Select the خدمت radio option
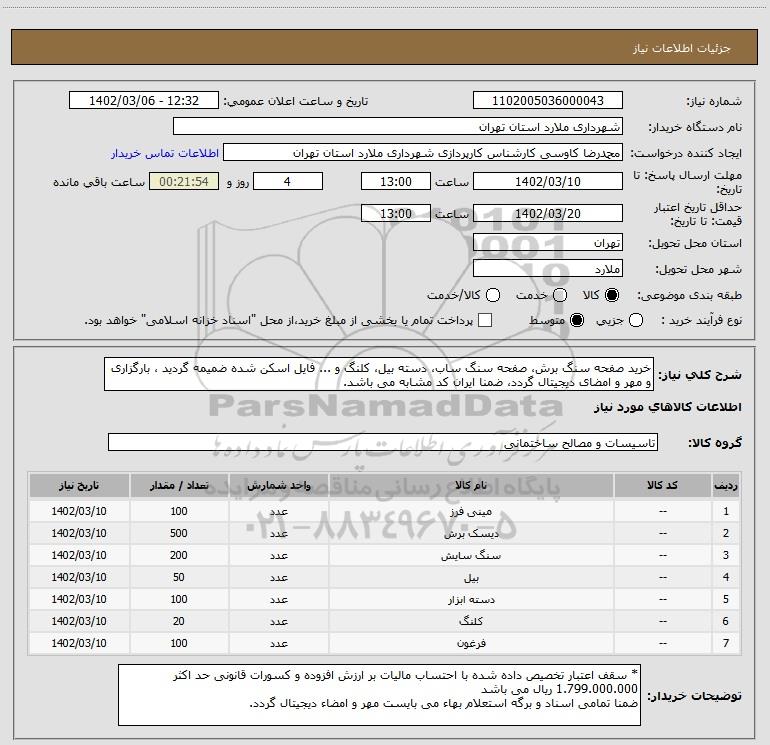770x745 pixels. [560, 295]
